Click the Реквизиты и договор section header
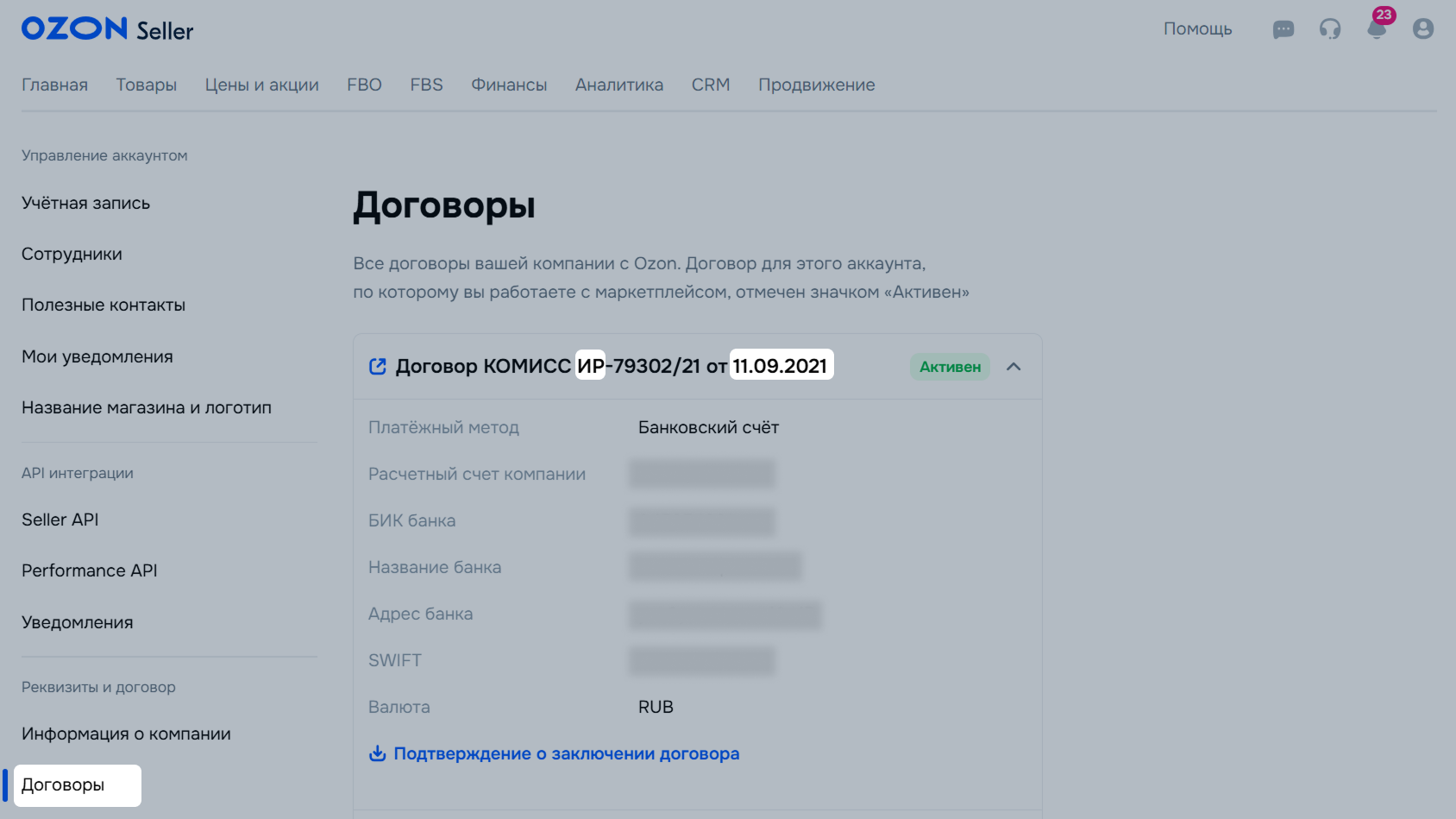 click(x=98, y=687)
